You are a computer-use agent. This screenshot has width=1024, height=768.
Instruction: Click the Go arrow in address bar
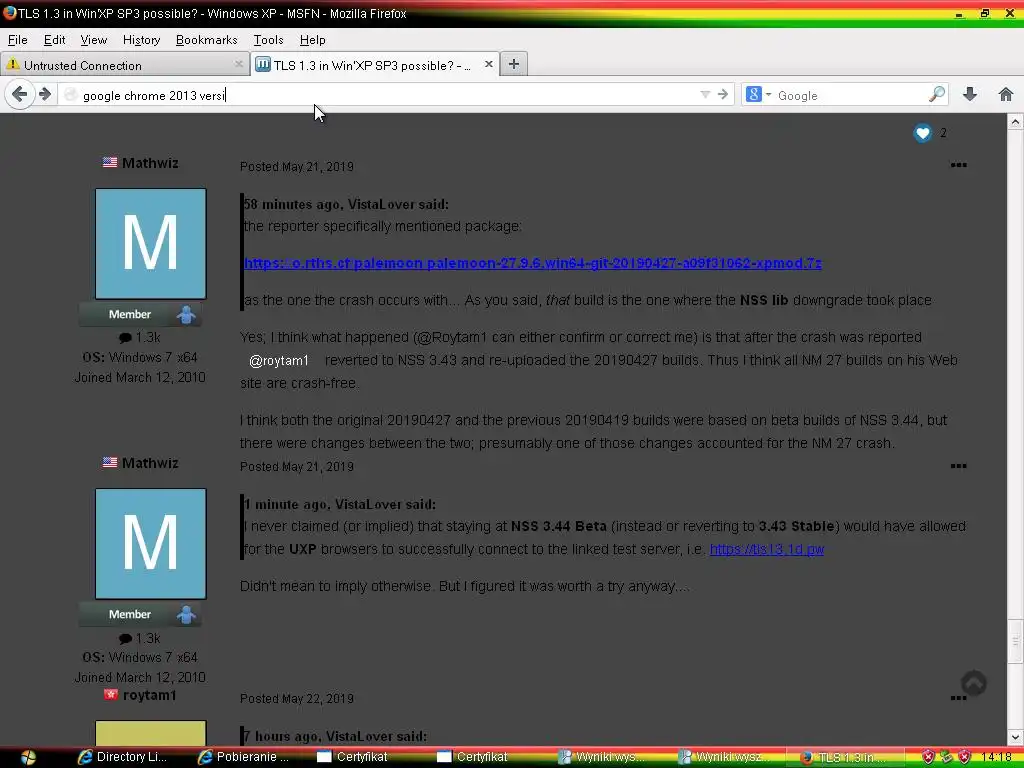point(722,95)
